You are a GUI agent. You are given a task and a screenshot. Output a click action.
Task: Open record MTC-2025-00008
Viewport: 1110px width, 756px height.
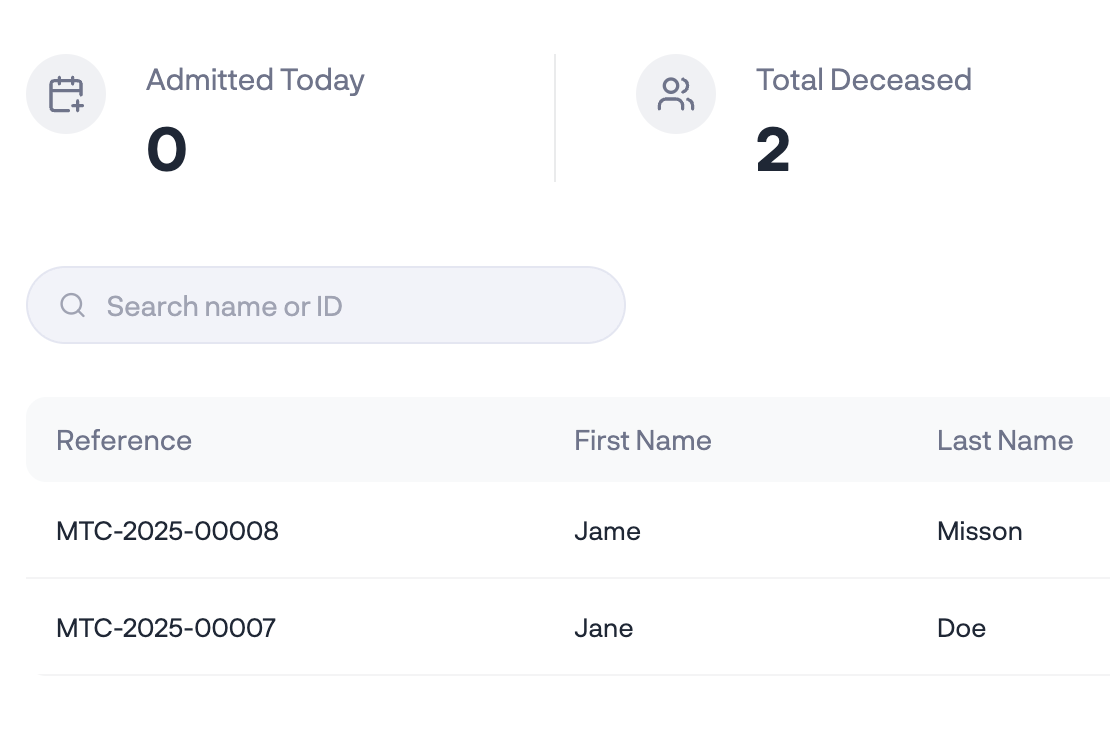tap(167, 531)
